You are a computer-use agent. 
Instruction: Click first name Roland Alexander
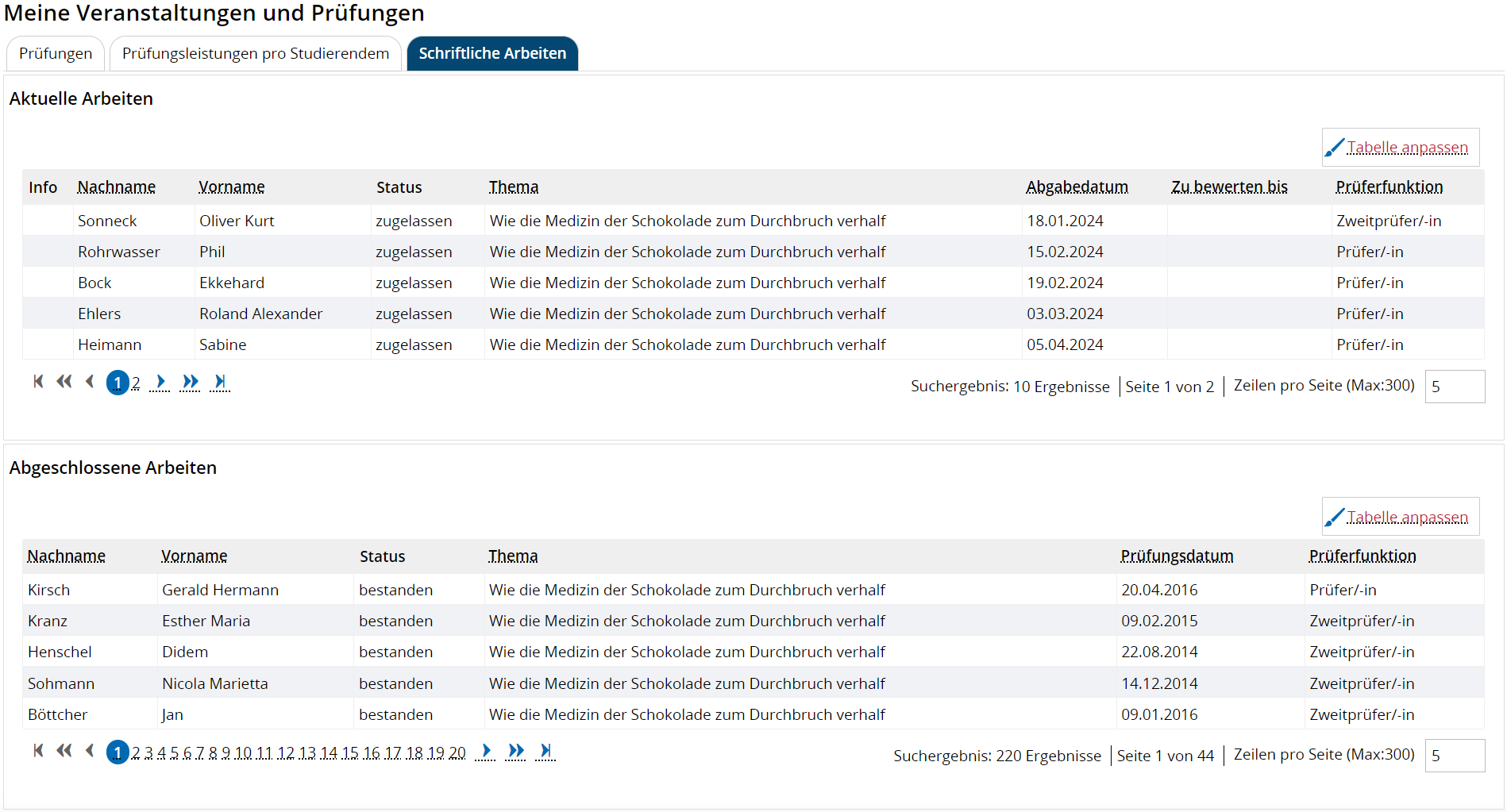point(261,314)
